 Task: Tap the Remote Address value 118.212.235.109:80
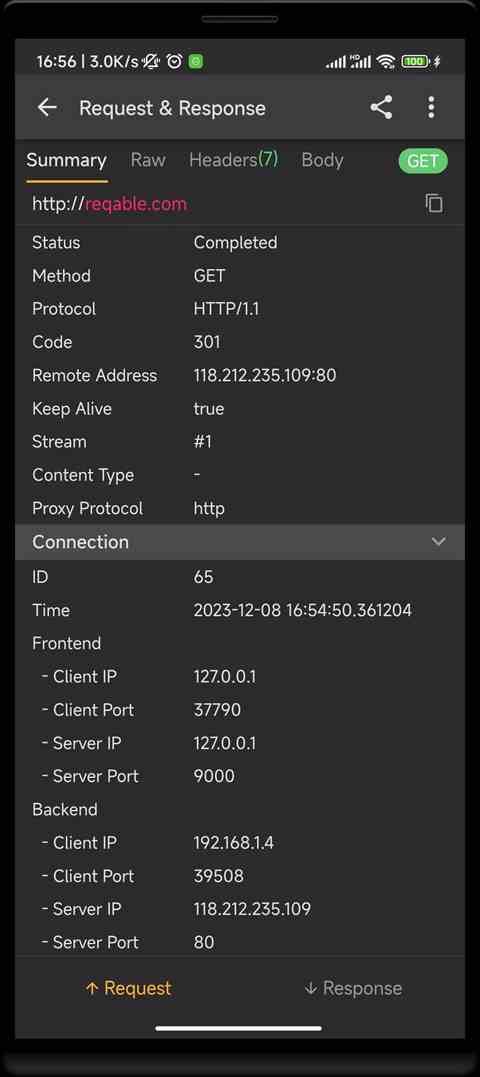(x=265, y=375)
